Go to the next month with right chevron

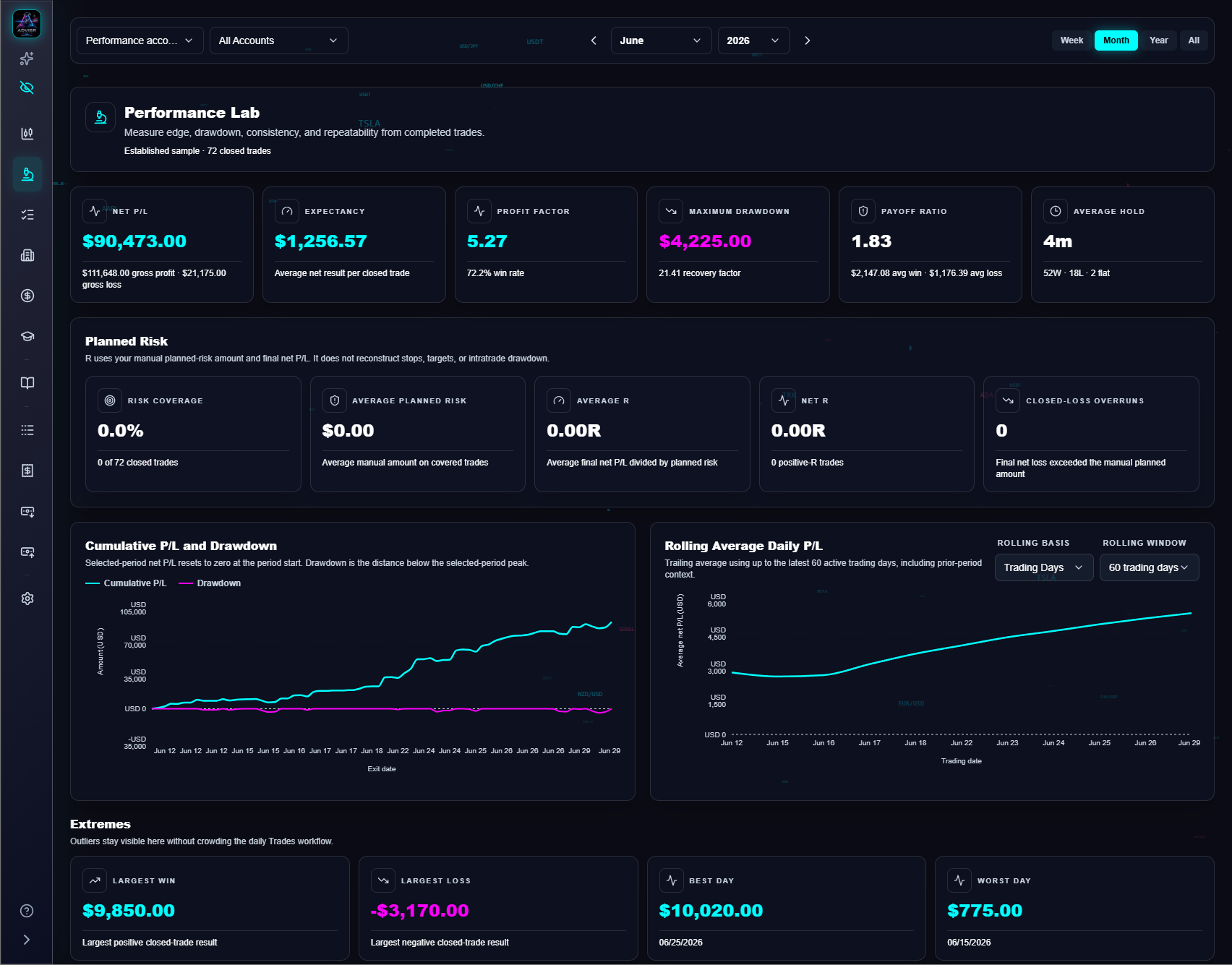808,40
